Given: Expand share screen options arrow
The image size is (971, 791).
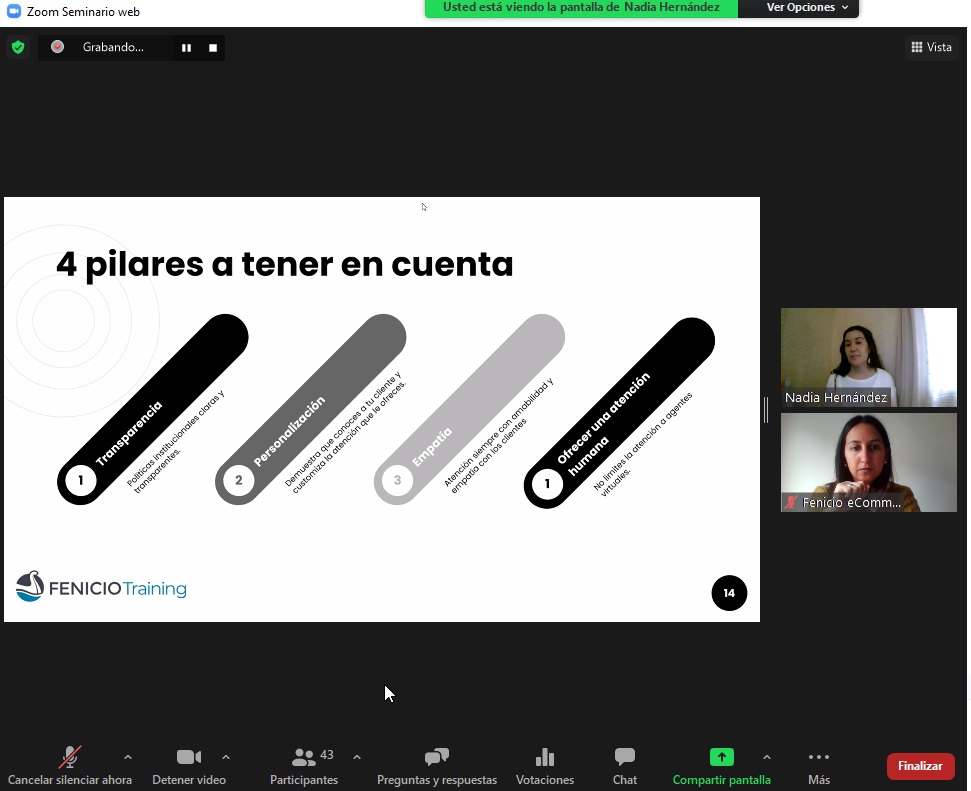Looking at the screenshot, I should pos(767,757).
